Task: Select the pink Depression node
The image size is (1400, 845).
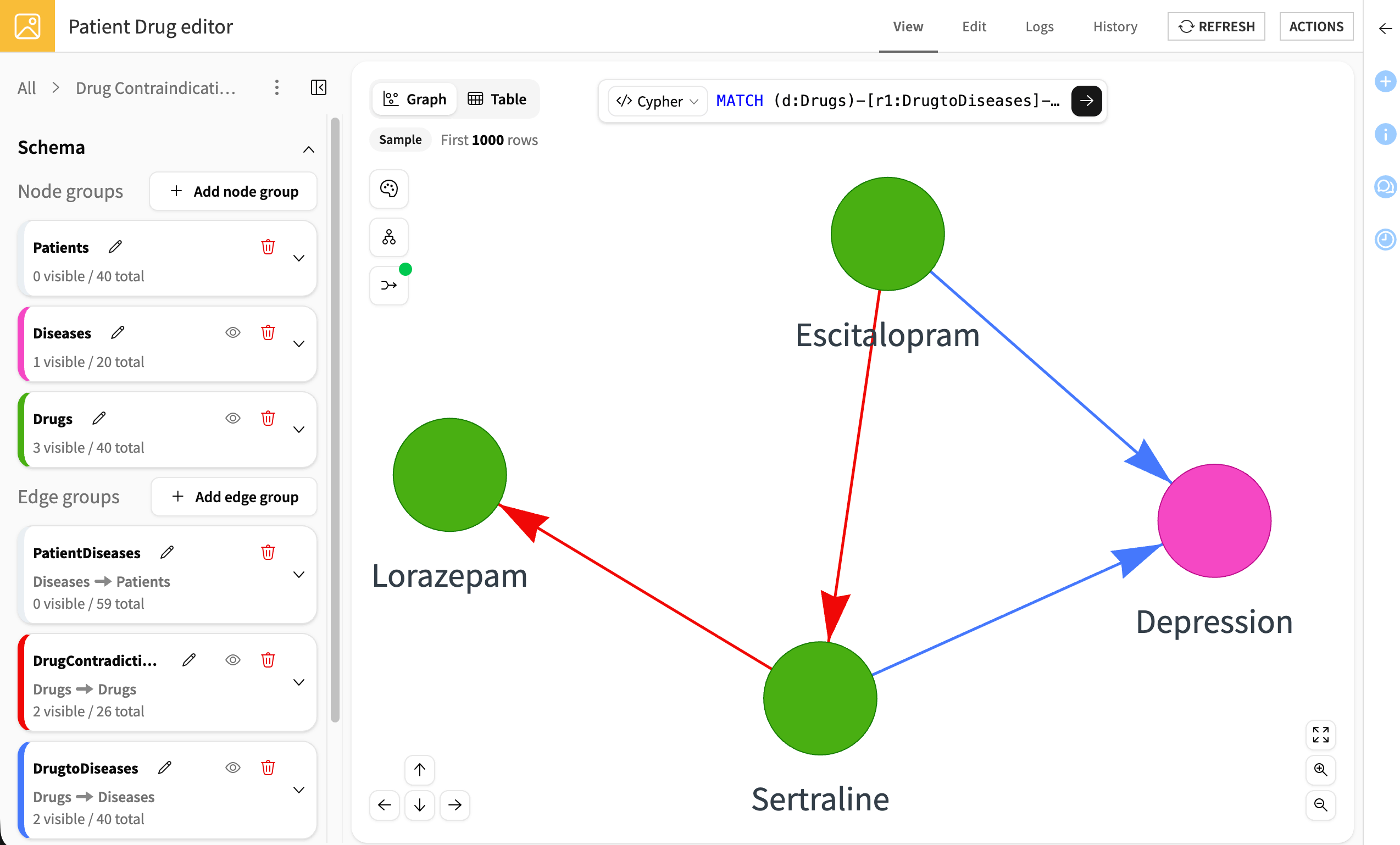Action: point(1214,520)
